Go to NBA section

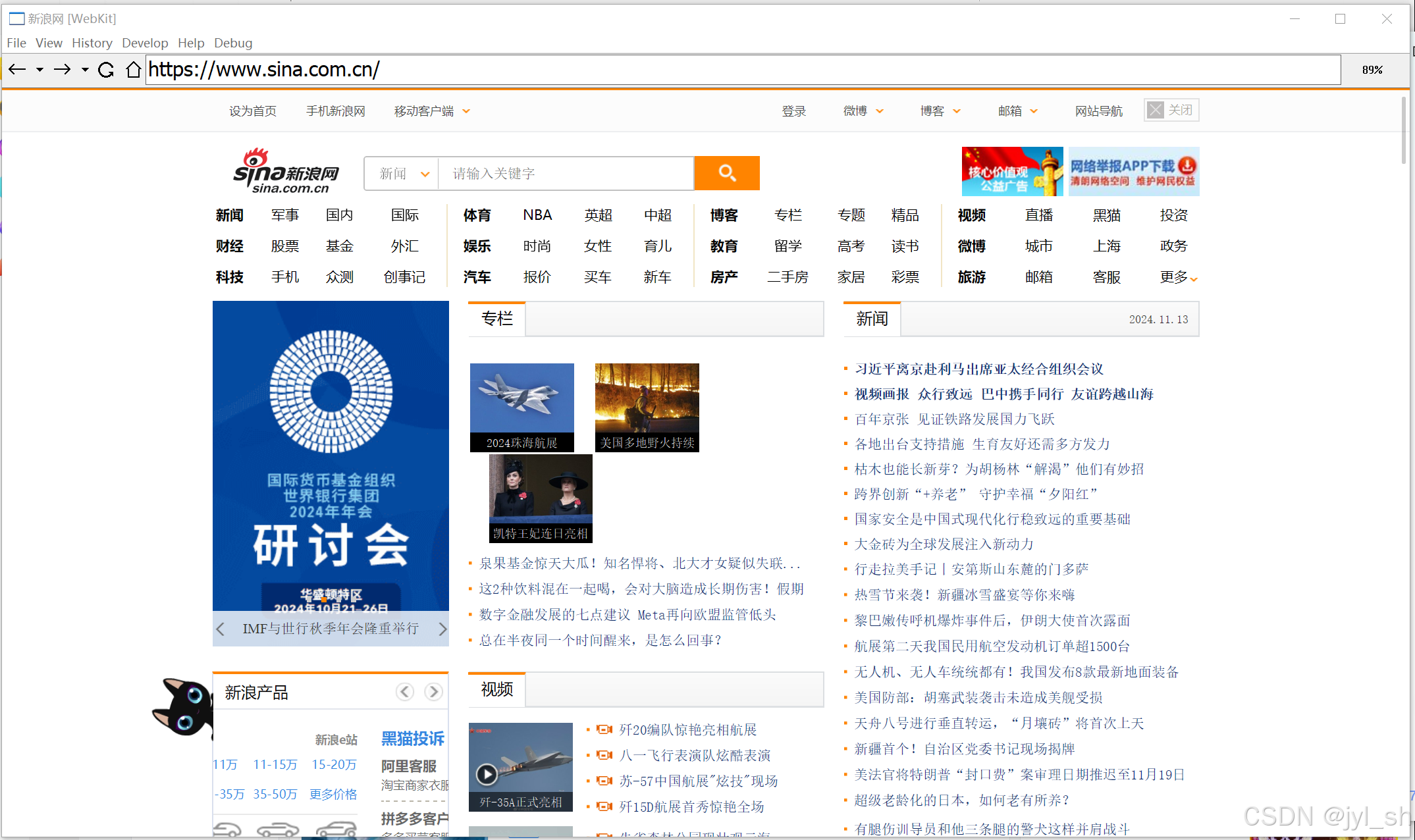[x=537, y=215]
